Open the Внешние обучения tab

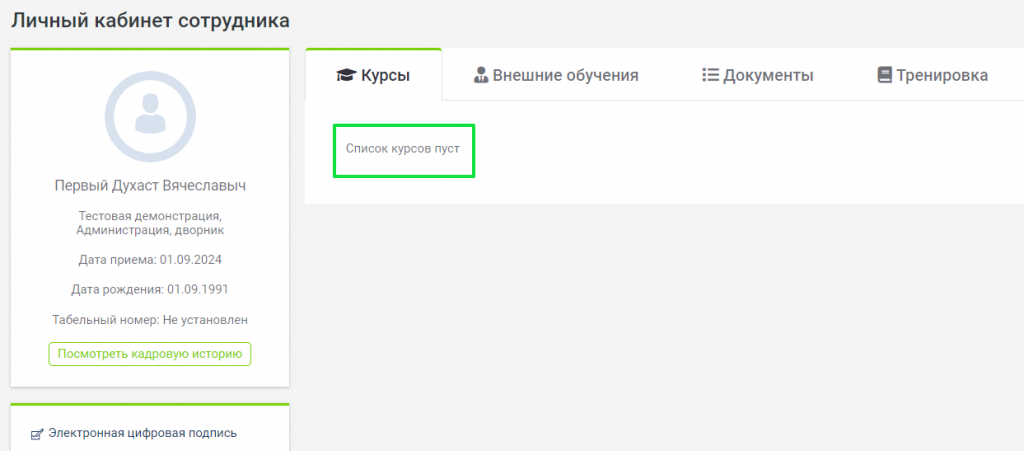[556, 75]
